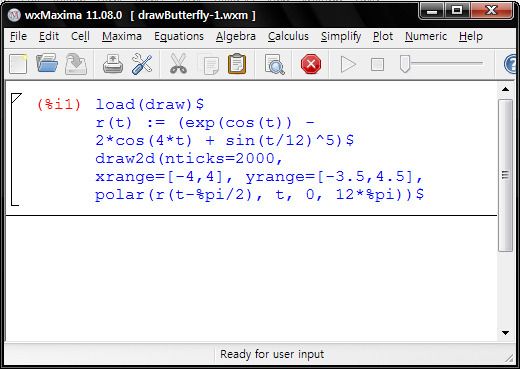520x369 pixels.
Task: Open a file with the folder icon
Action: [x=47, y=63]
